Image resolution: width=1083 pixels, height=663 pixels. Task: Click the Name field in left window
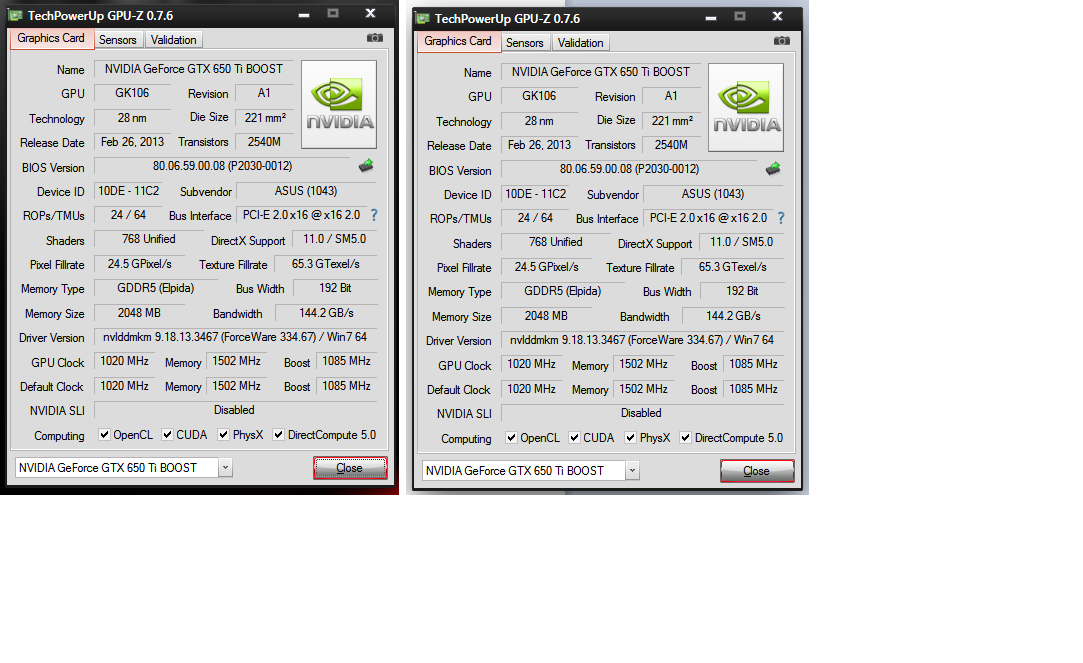click(x=194, y=69)
